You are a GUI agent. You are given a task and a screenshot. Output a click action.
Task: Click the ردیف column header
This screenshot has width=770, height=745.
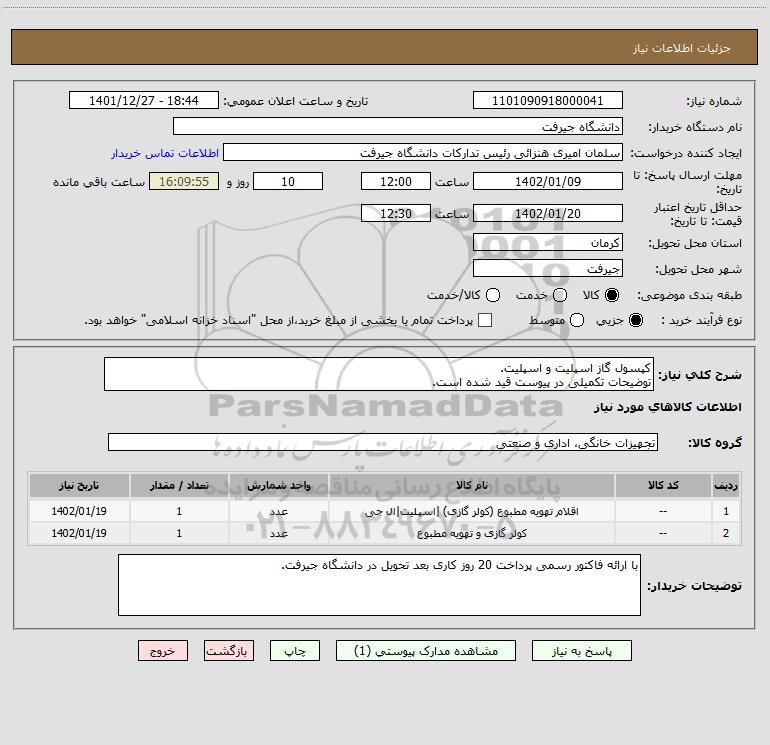(x=726, y=485)
